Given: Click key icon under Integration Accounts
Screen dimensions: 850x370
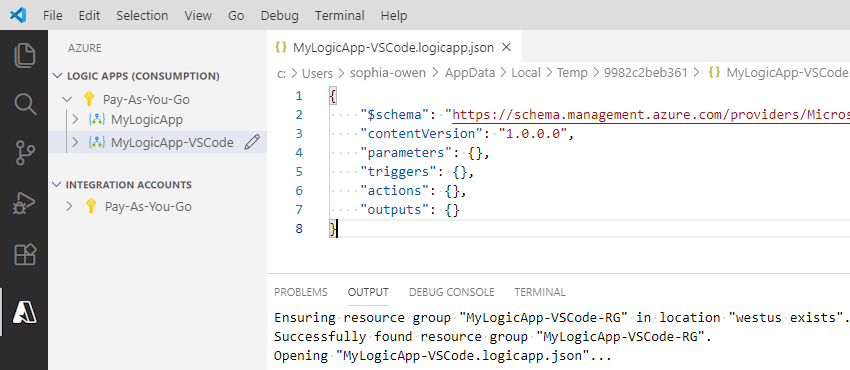Looking at the screenshot, I should pos(91,206).
